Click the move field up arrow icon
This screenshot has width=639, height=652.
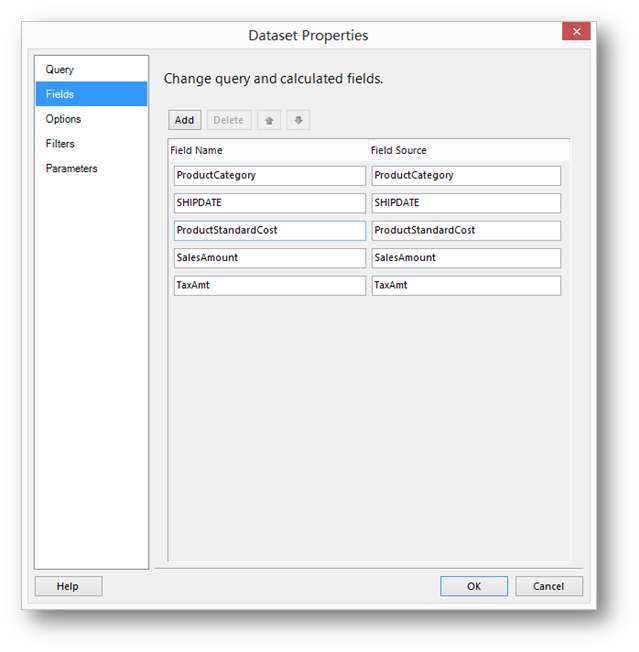coord(269,120)
